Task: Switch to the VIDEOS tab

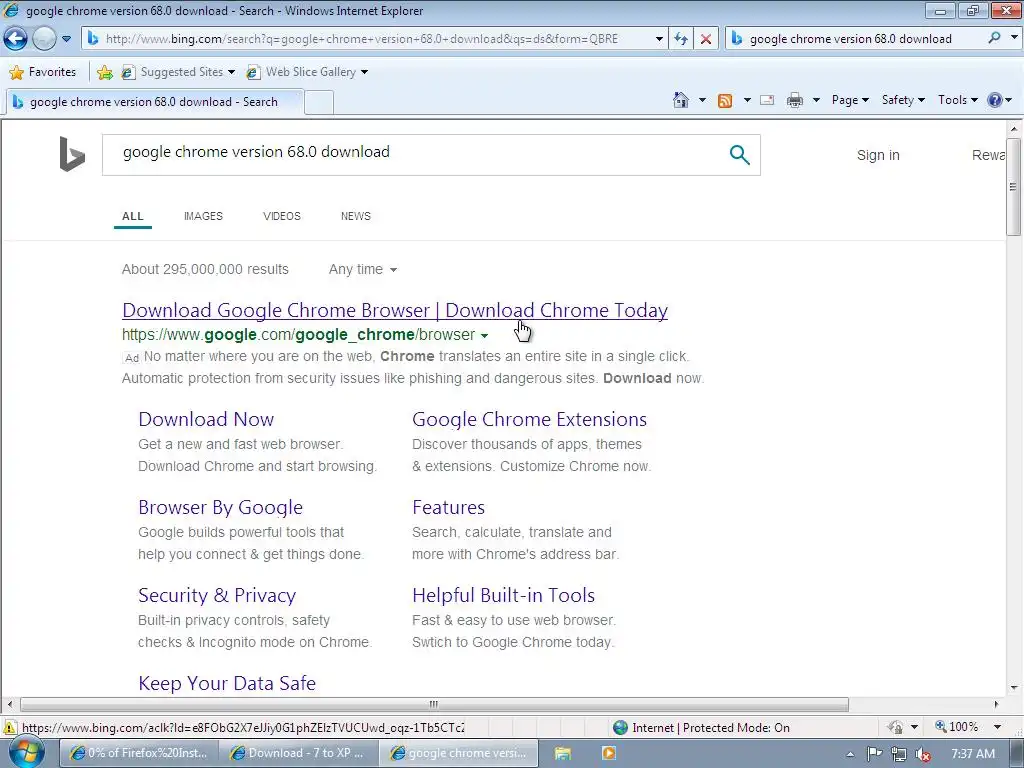Action: pos(281,216)
